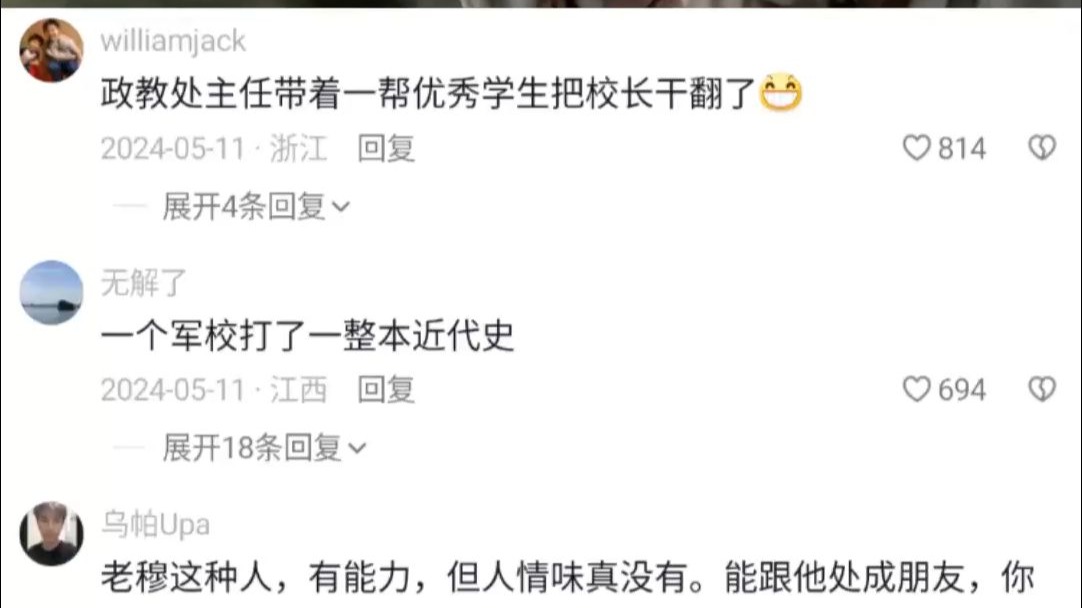Open the avatar of user 乌帕Upa
The width and height of the screenshot is (1082, 608).
coord(51,534)
